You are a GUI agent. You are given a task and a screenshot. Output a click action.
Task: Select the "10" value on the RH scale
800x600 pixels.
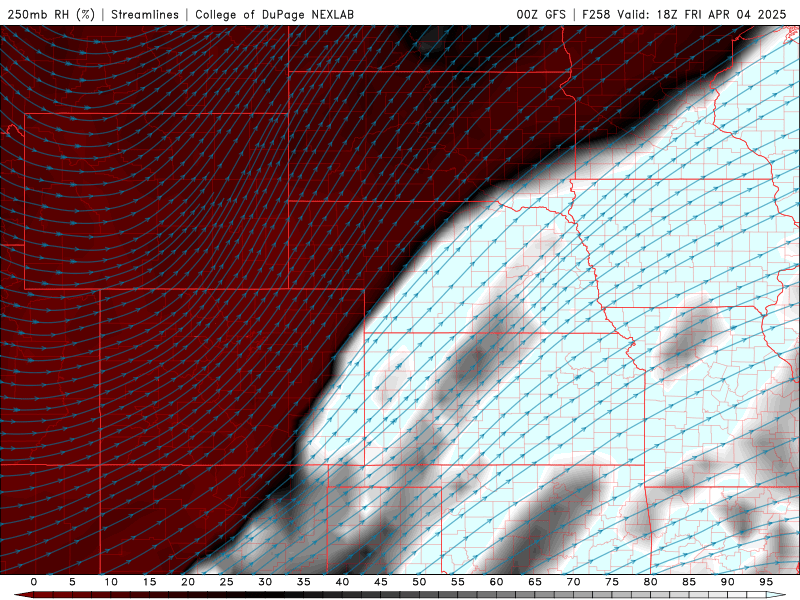111,582
